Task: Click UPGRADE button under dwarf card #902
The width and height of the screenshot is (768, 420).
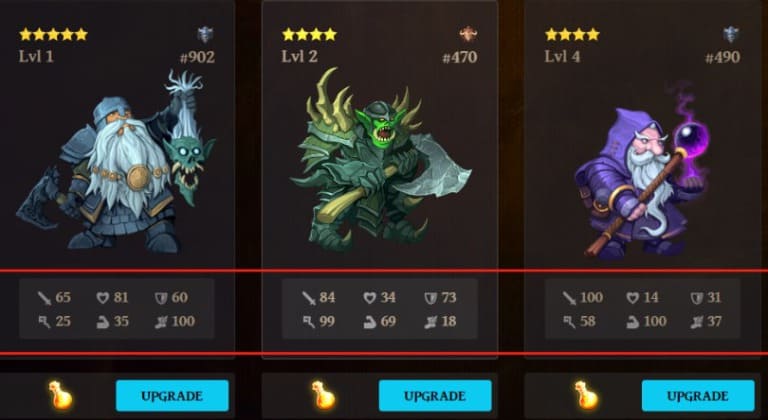Action: tap(172, 395)
